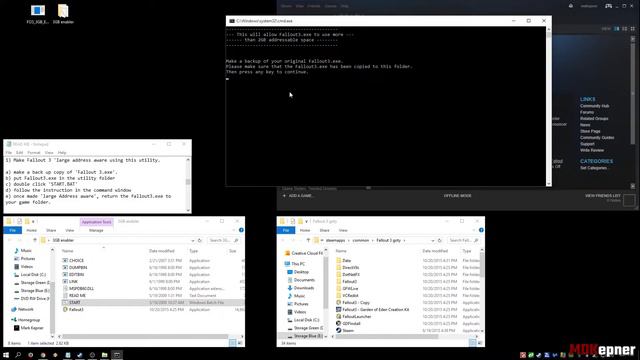Expand ribbon chevron in Fallout 3 goty window

[474, 230]
